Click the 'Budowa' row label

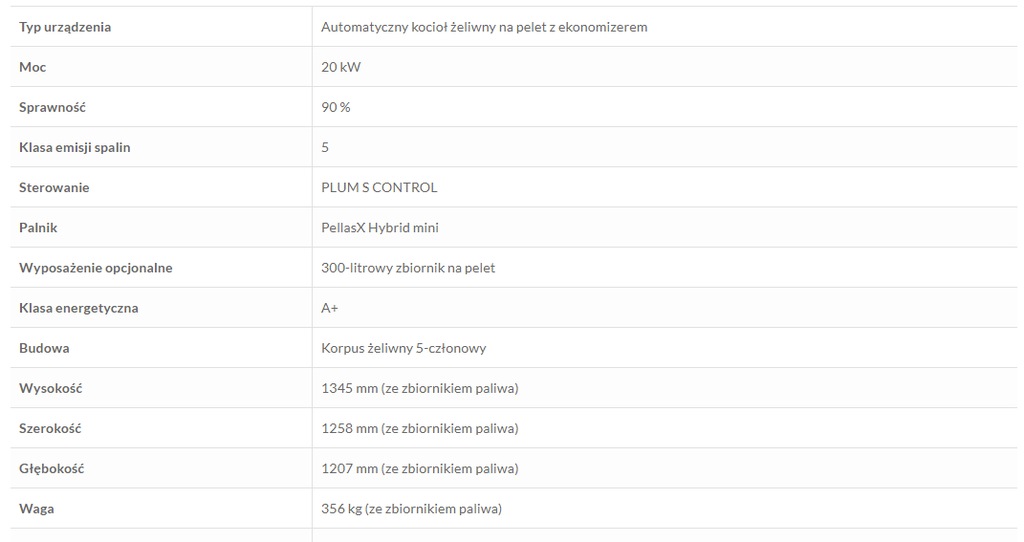click(x=44, y=348)
